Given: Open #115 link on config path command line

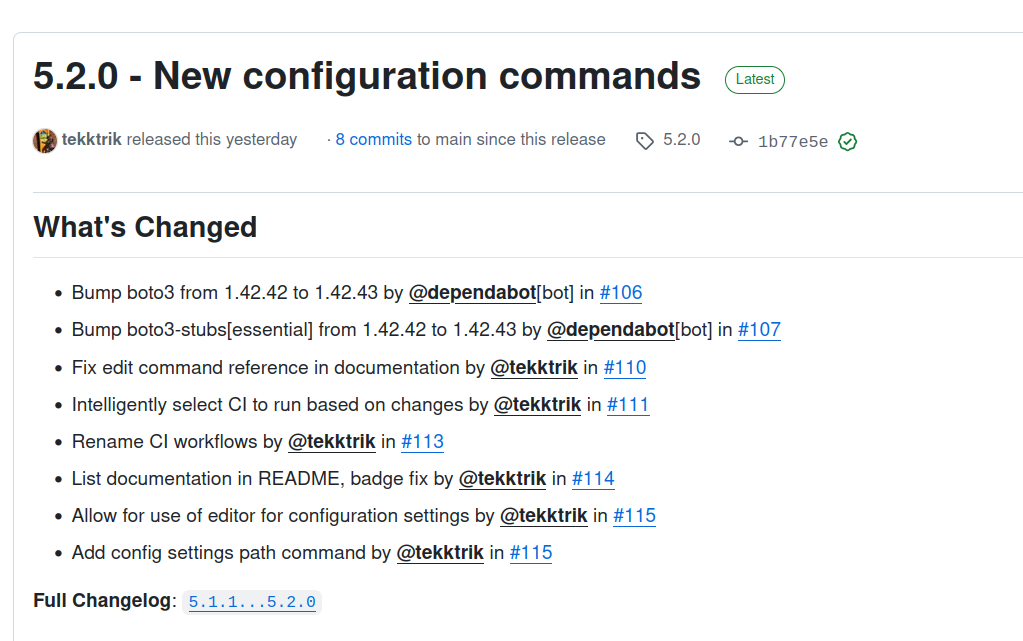Looking at the screenshot, I should (531, 553).
